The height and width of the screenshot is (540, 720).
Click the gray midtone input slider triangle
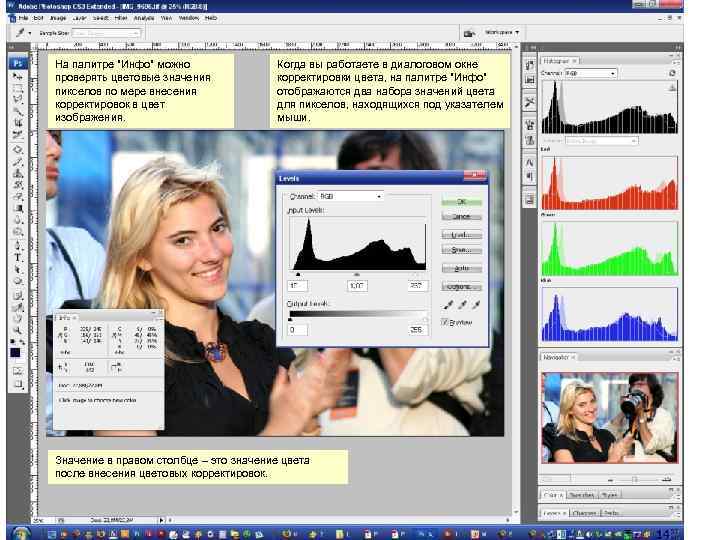click(x=357, y=275)
